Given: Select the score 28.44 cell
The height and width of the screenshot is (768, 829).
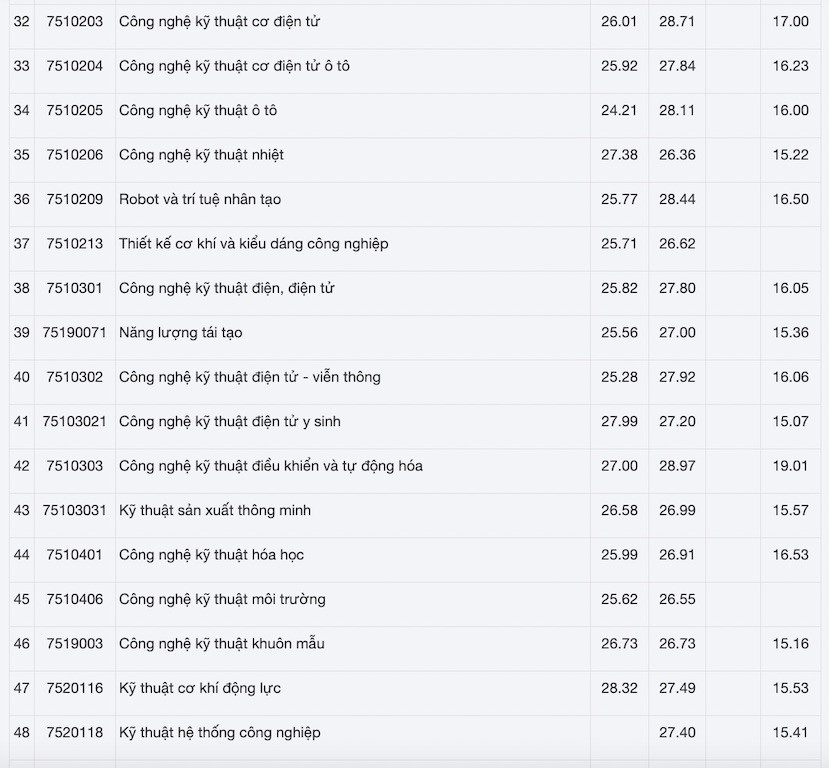Looking at the screenshot, I should point(677,199).
